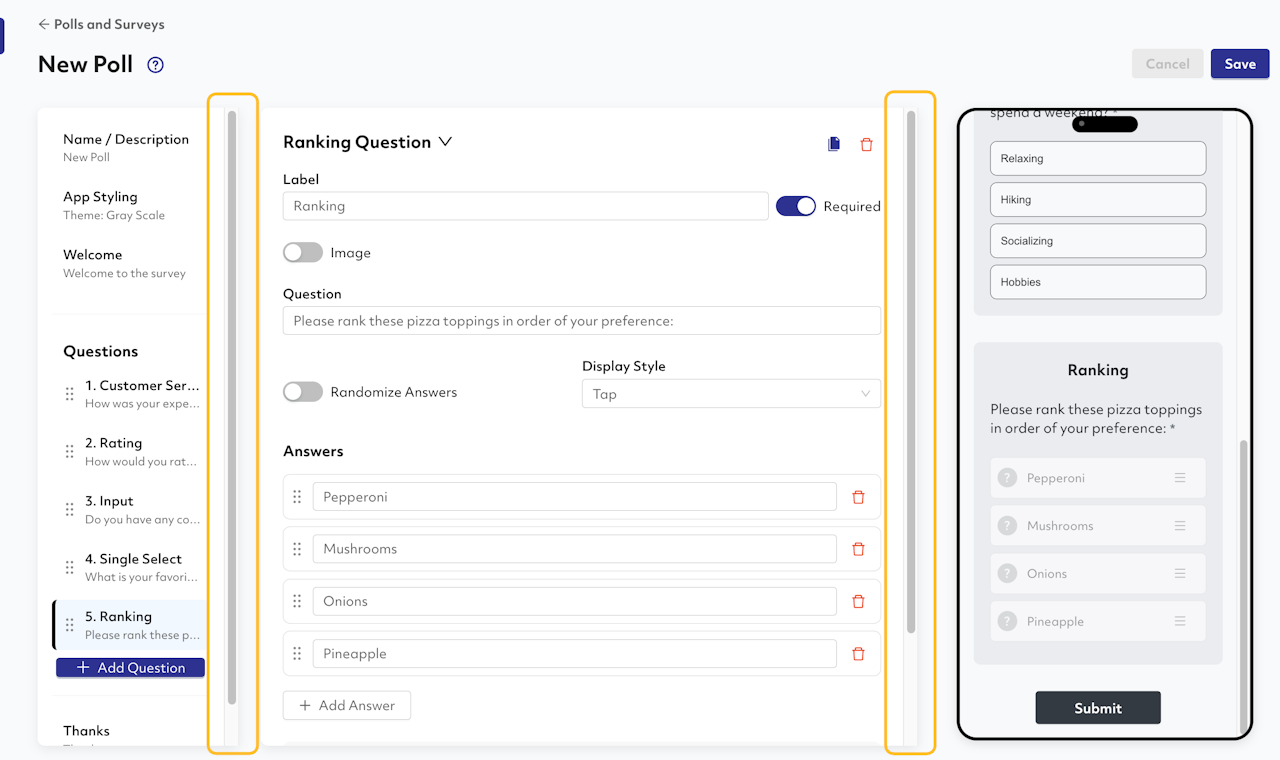Click the help question mark beside New Poll
1280x760 pixels.
[x=155, y=65]
